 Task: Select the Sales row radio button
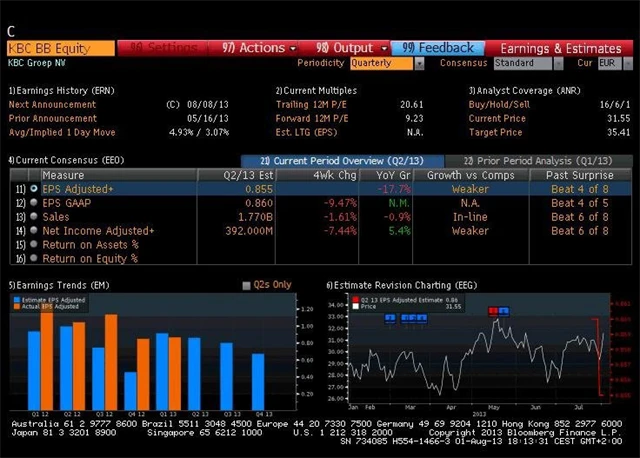35,215
